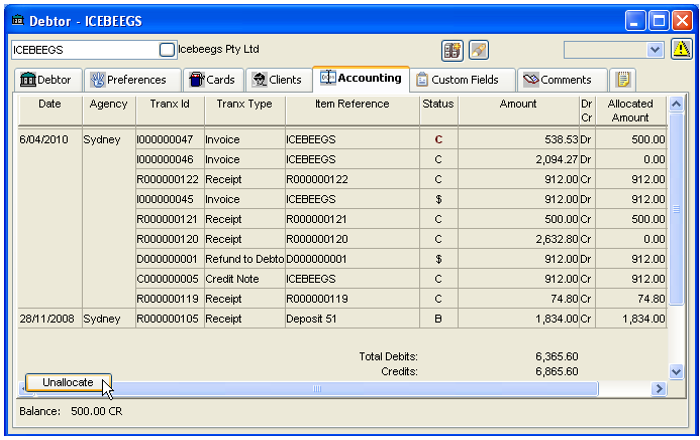
Task: Click the B status of receipt R000000105
Action: coord(438,319)
